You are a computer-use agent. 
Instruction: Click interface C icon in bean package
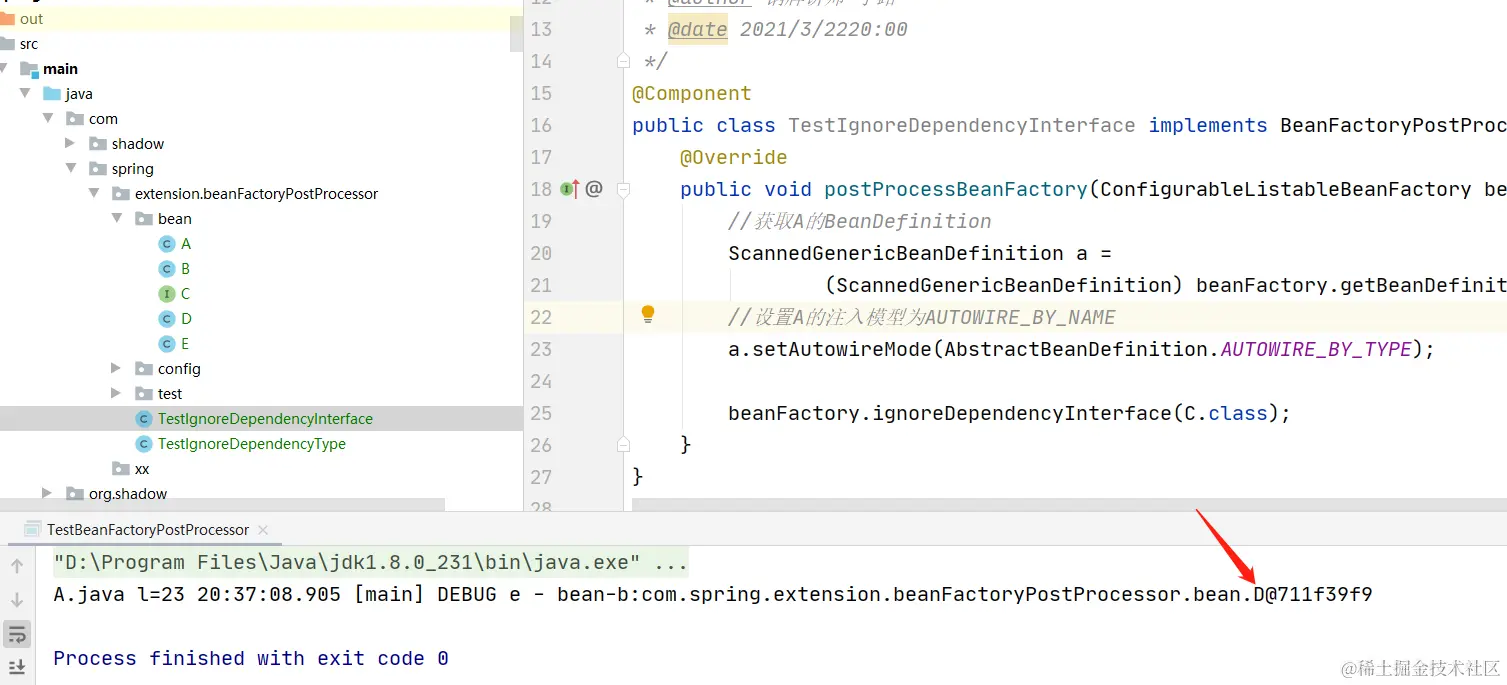pyautogui.click(x=167, y=294)
